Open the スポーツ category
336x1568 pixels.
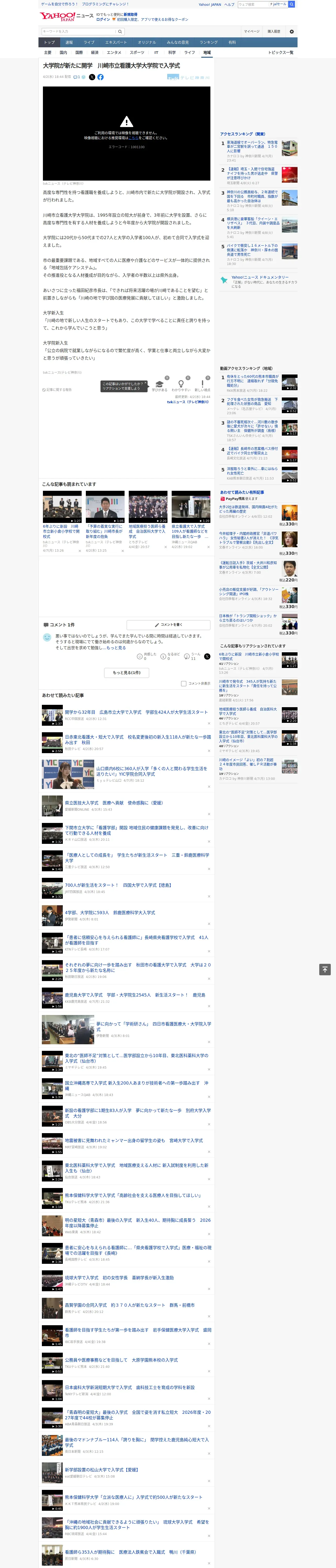(137, 52)
